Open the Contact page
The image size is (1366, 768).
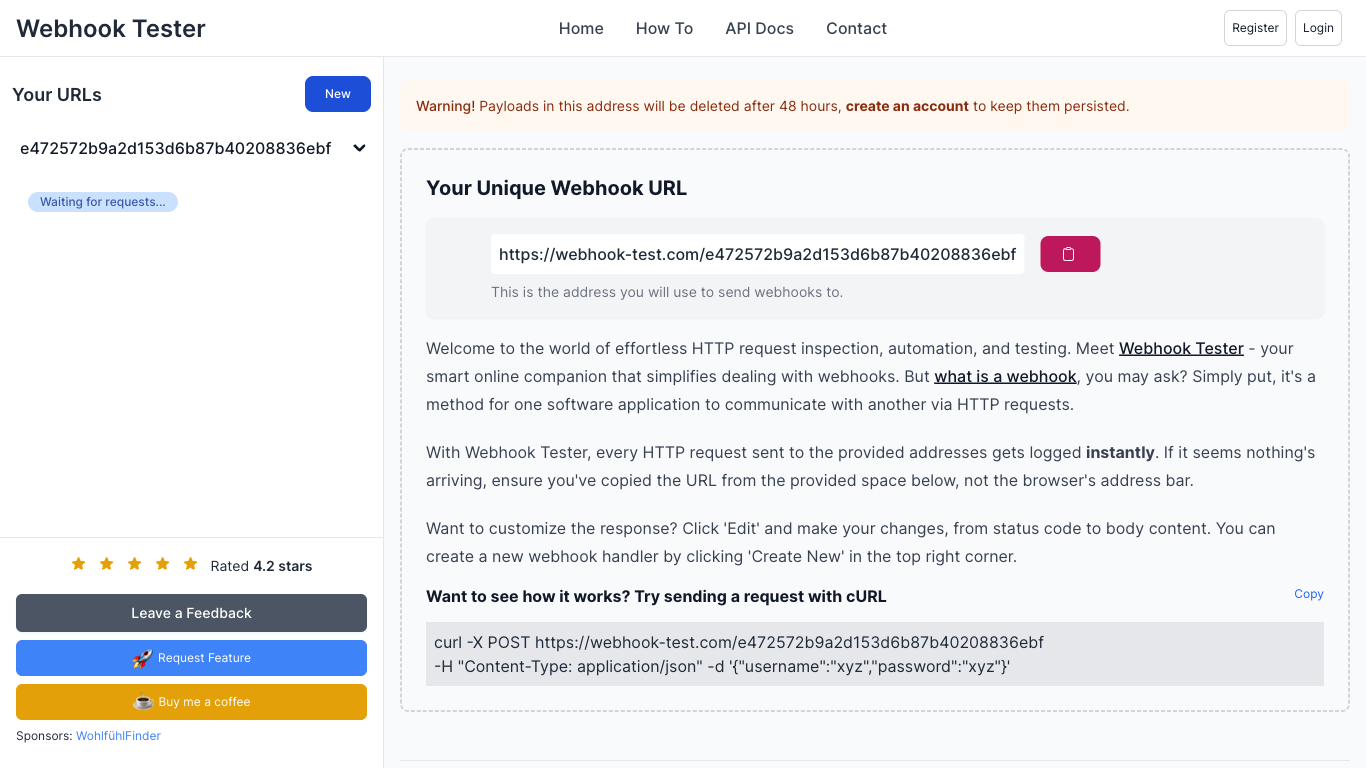click(856, 28)
